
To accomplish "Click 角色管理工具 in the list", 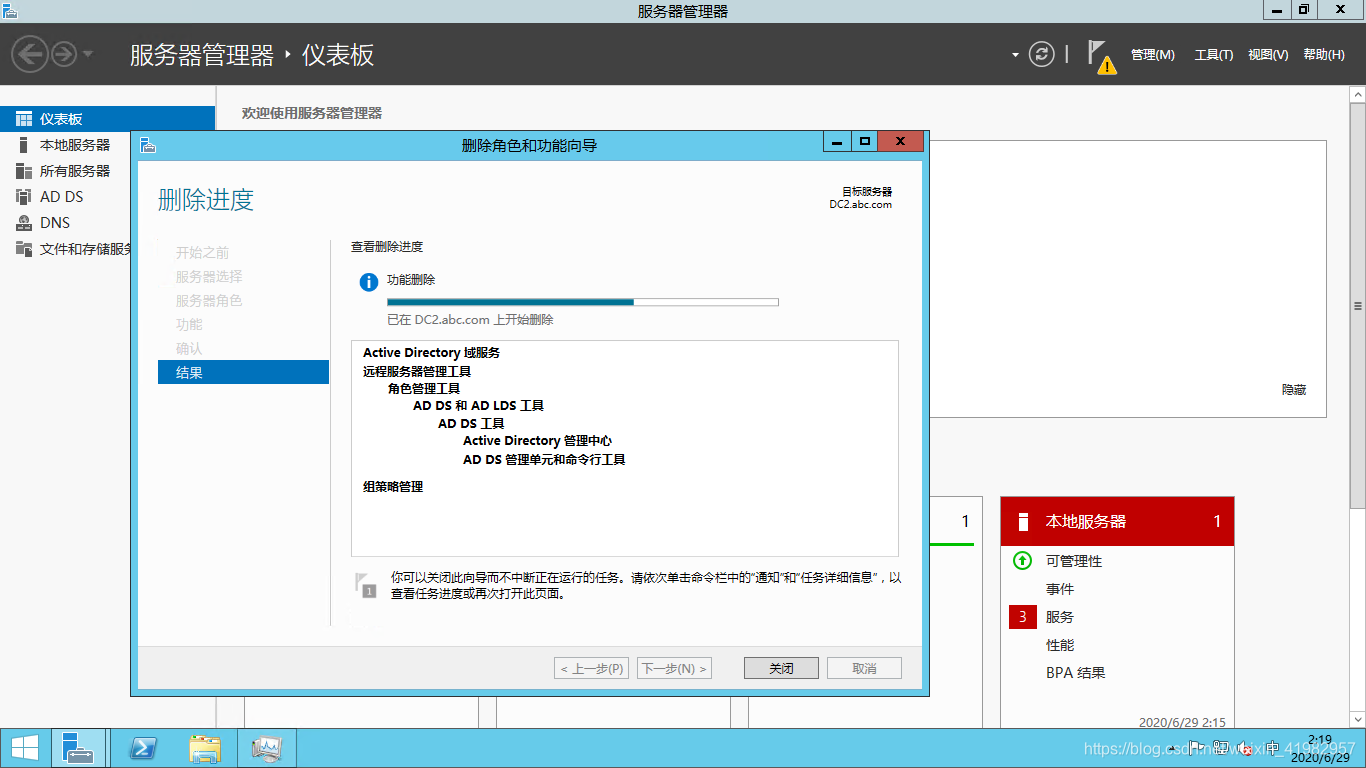I will pyautogui.click(x=424, y=388).
